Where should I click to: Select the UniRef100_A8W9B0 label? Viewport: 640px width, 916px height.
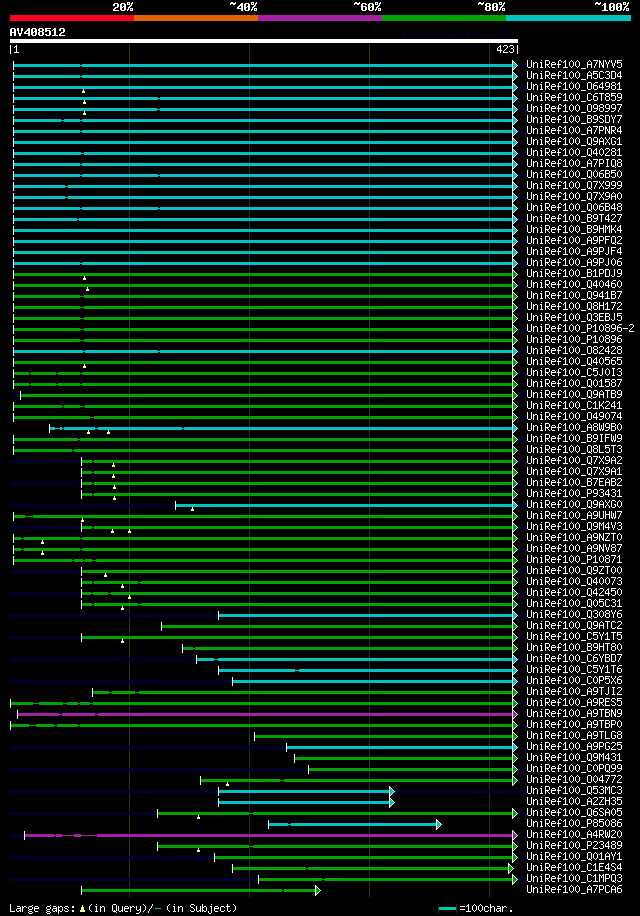tap(574, 428)
